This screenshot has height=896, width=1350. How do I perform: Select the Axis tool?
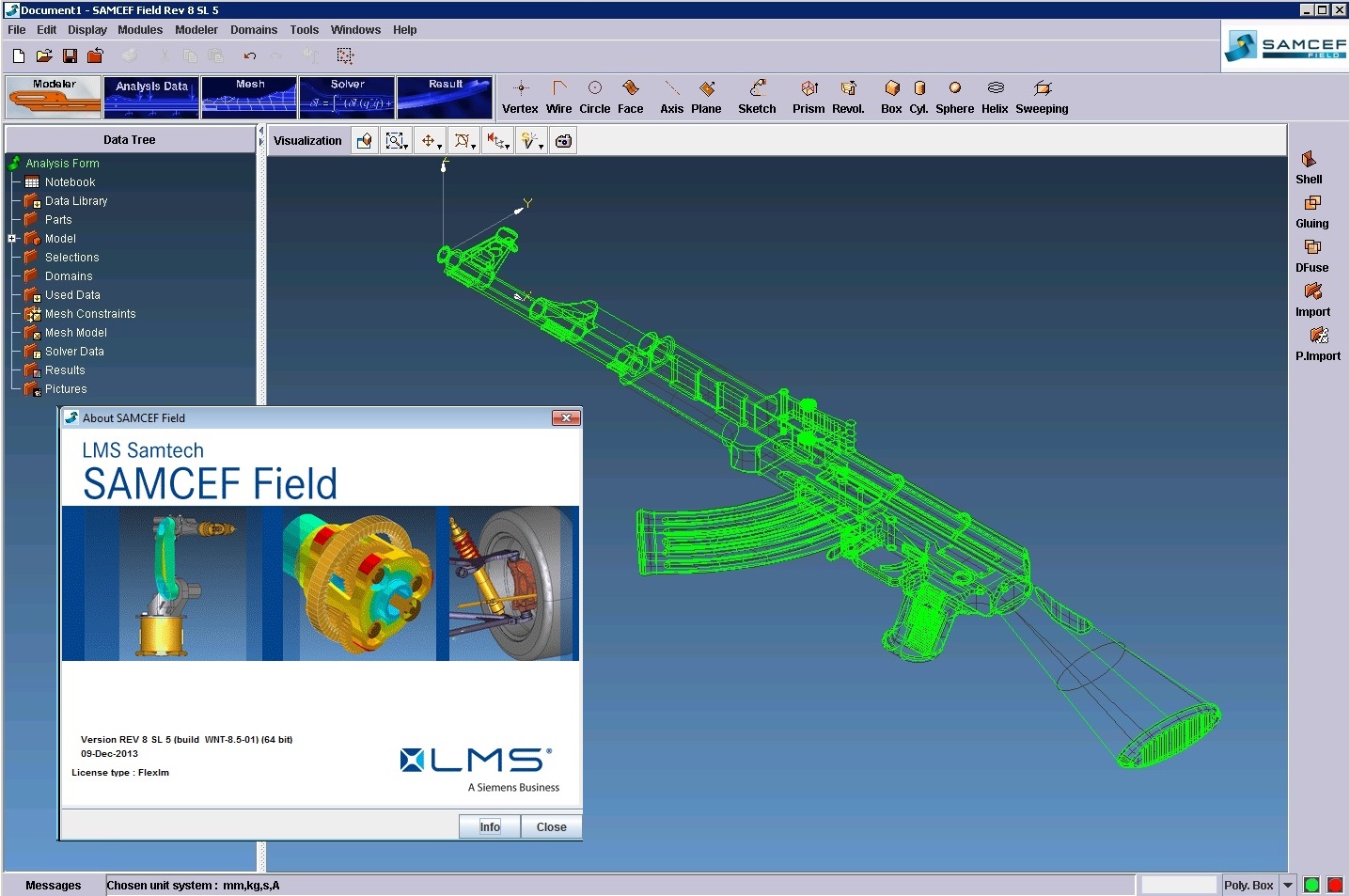tap(671, 97)
